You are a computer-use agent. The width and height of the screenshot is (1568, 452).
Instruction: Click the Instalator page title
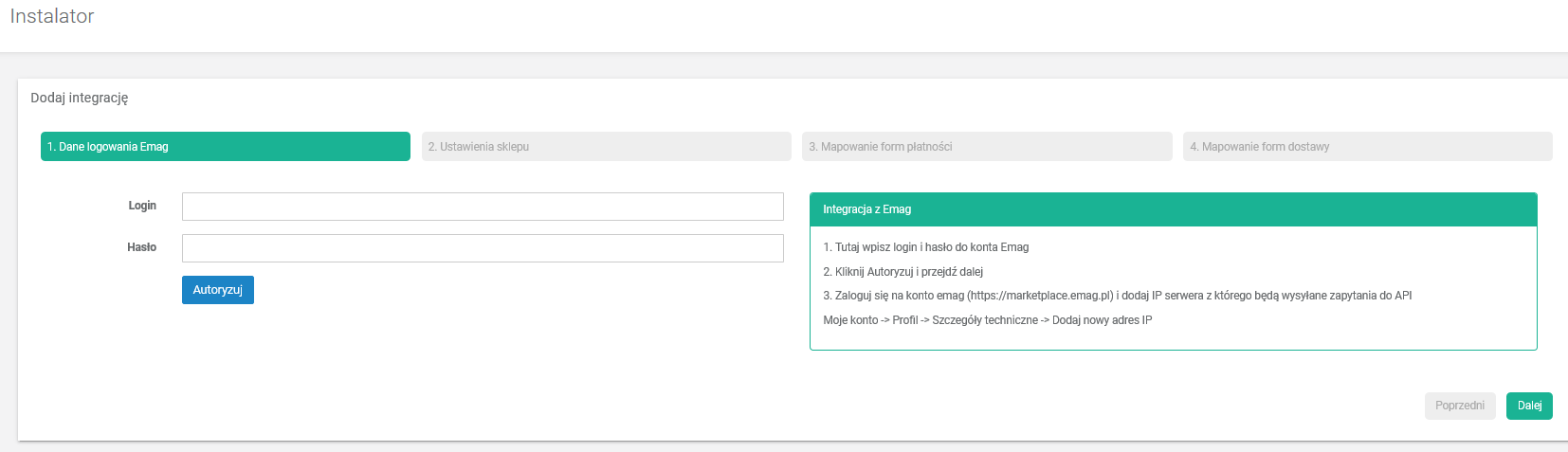coord(52,16)
